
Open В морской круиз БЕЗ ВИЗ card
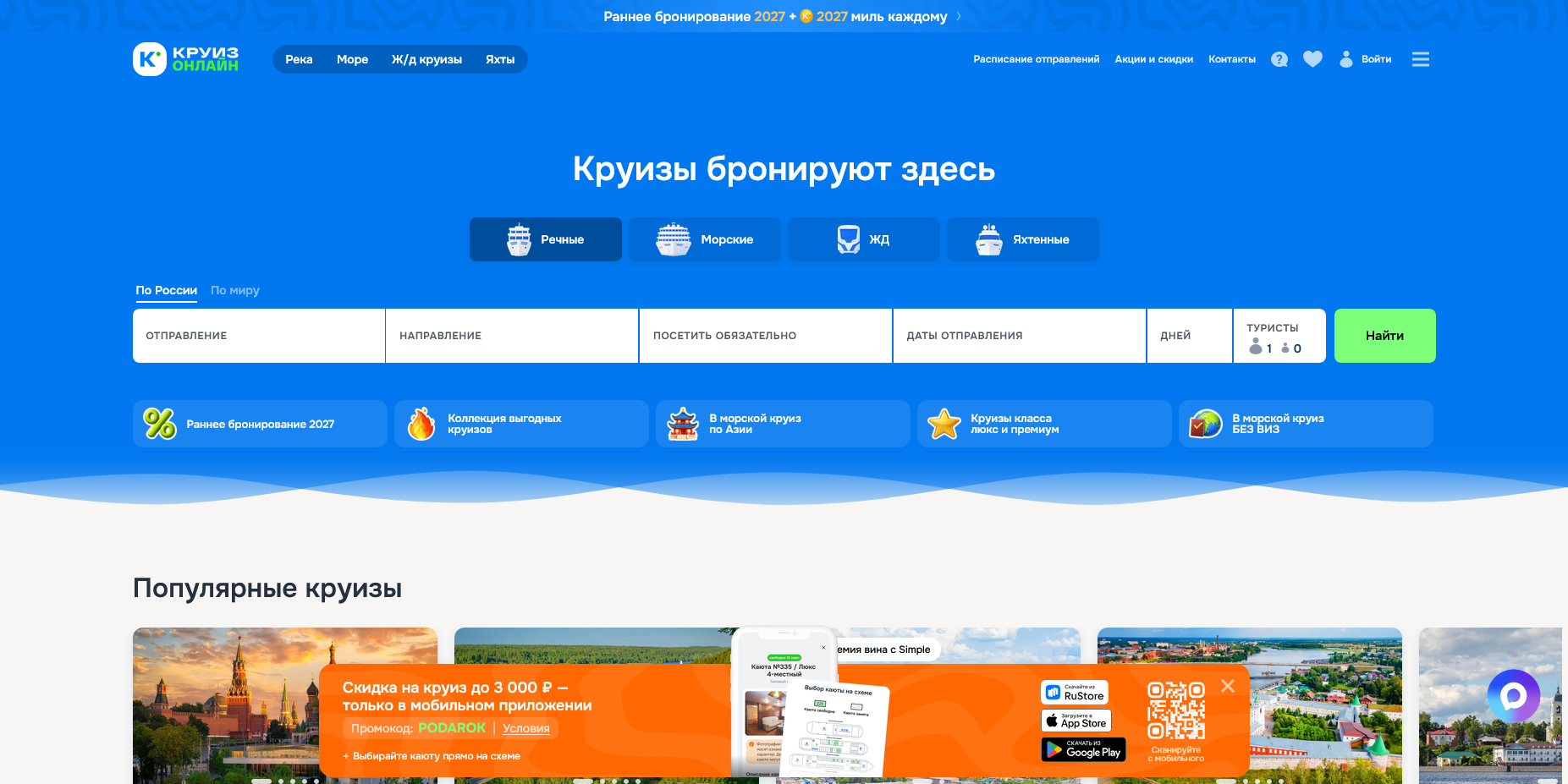(1306, 424)
